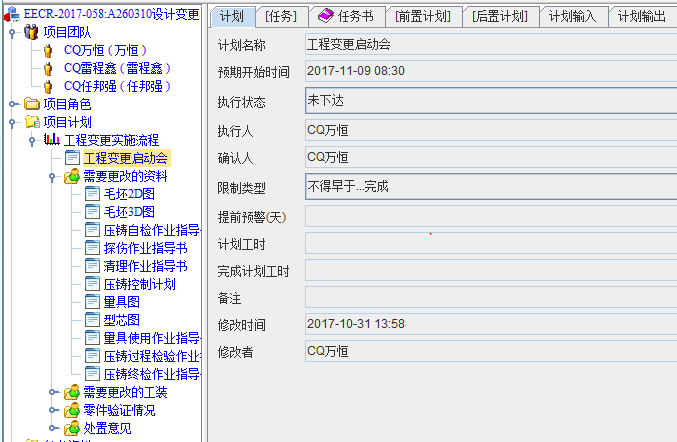
Task: Click the 完成计划工时 input field
Action: pos(491,271)
